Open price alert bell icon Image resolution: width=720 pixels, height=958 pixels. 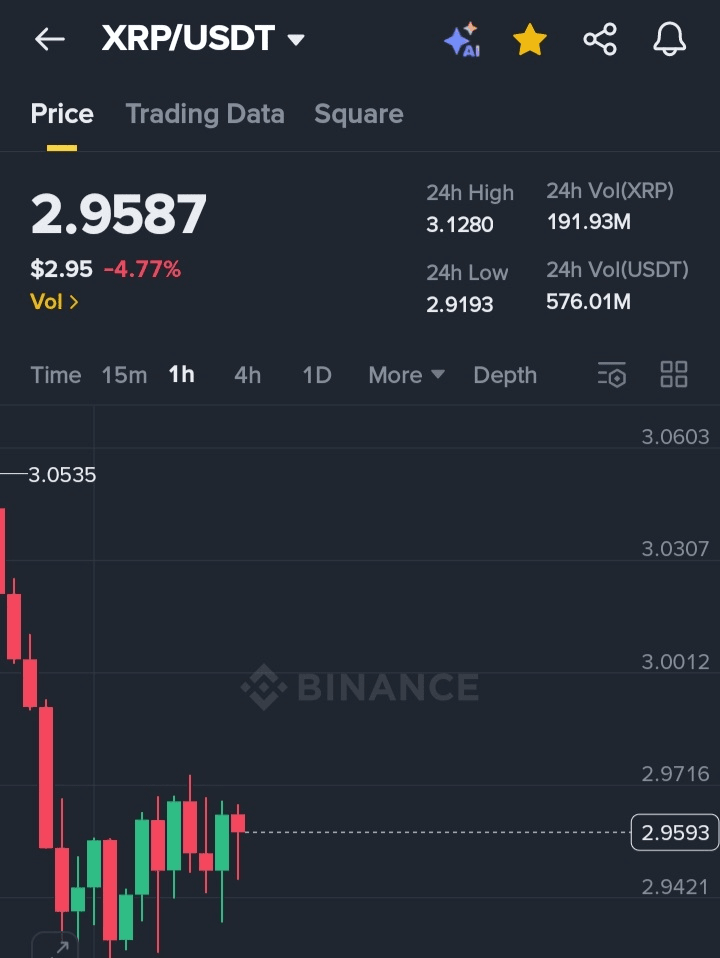670,40
